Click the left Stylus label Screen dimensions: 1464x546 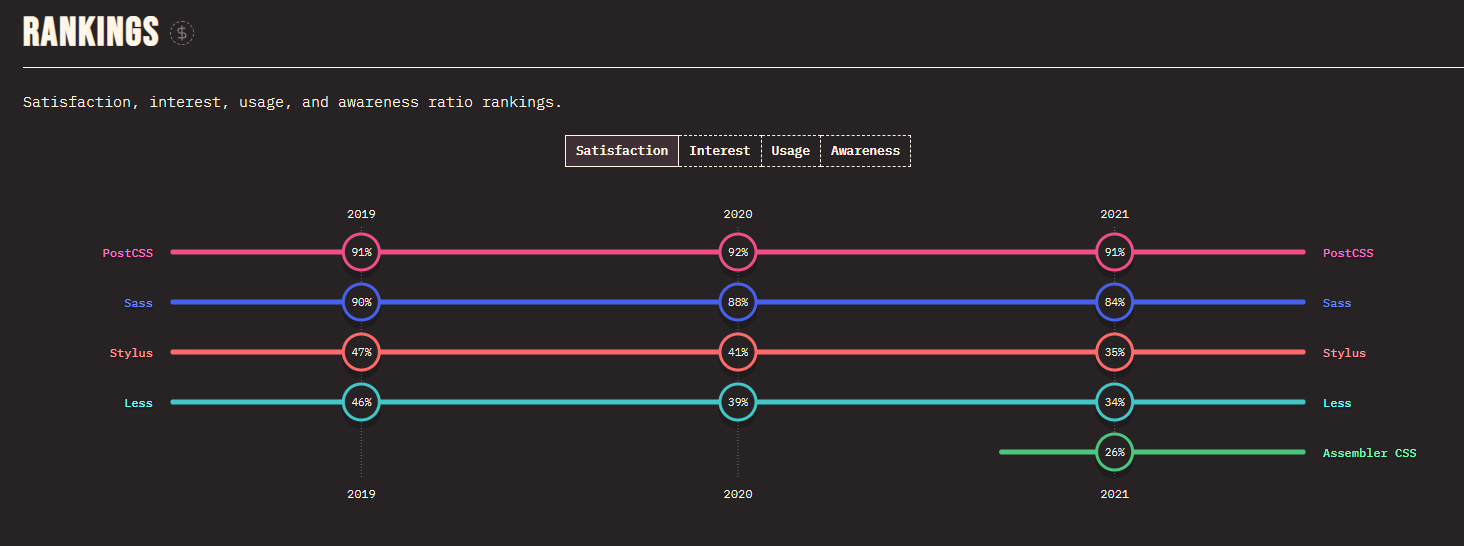coord(131,353)
